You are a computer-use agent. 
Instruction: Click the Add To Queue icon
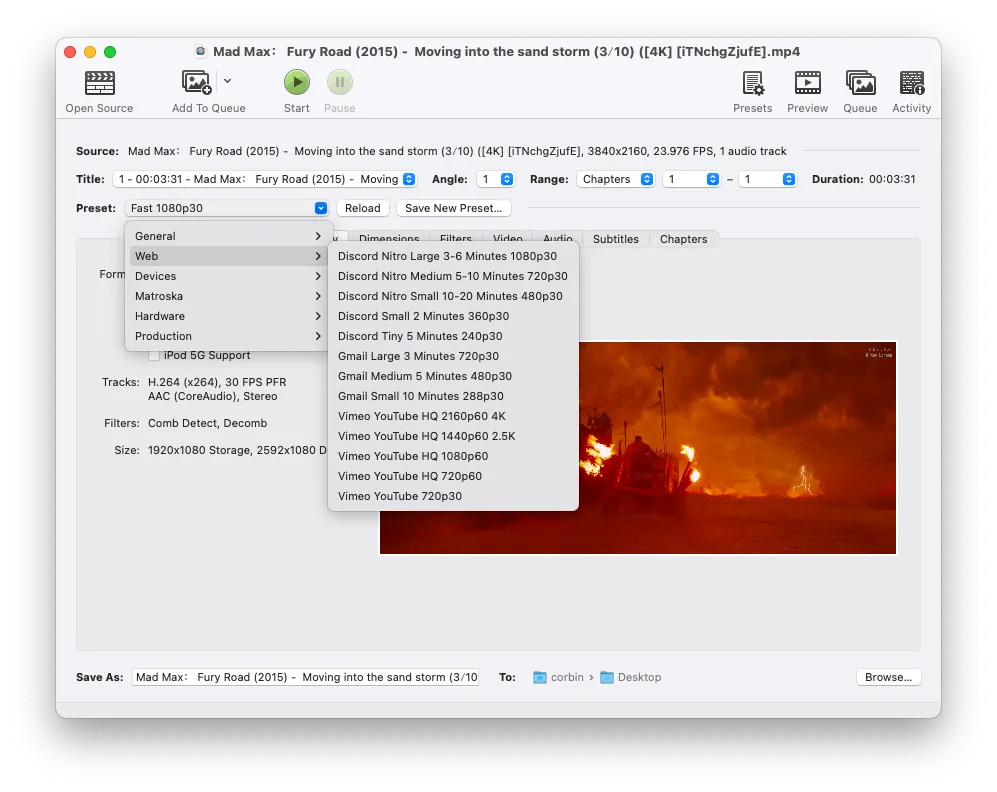click(197, 83)
